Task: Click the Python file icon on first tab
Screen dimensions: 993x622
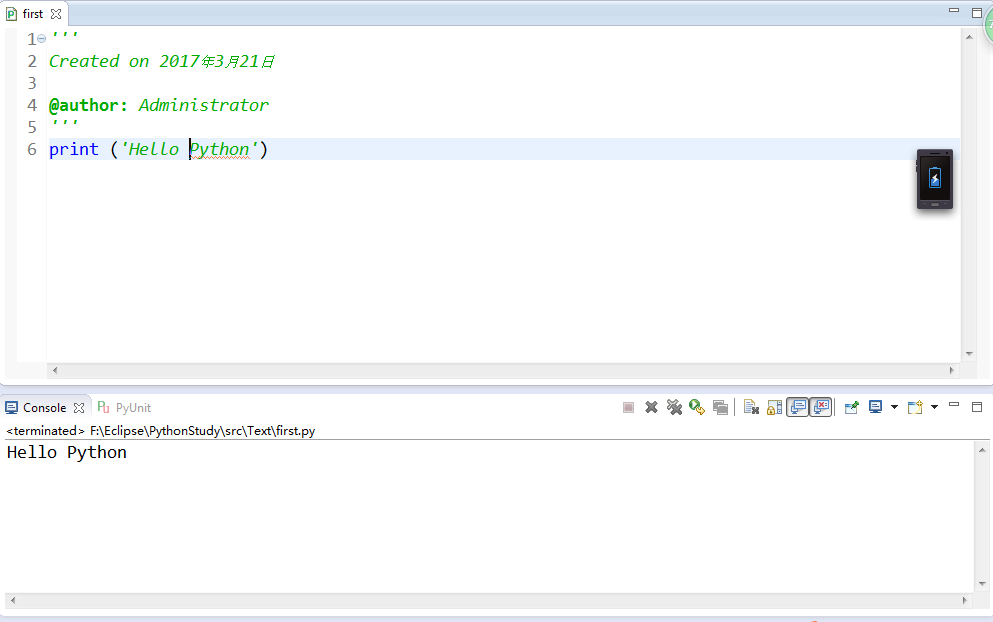Action: (11, 14)
